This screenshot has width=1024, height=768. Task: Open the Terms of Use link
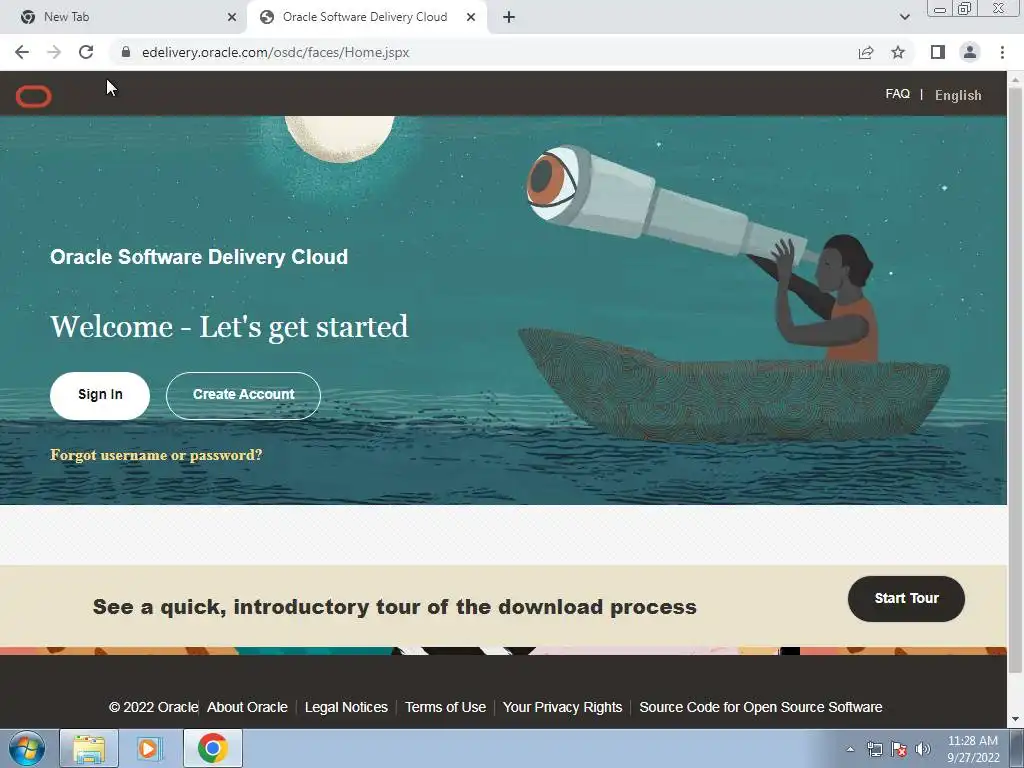point(445,707)
